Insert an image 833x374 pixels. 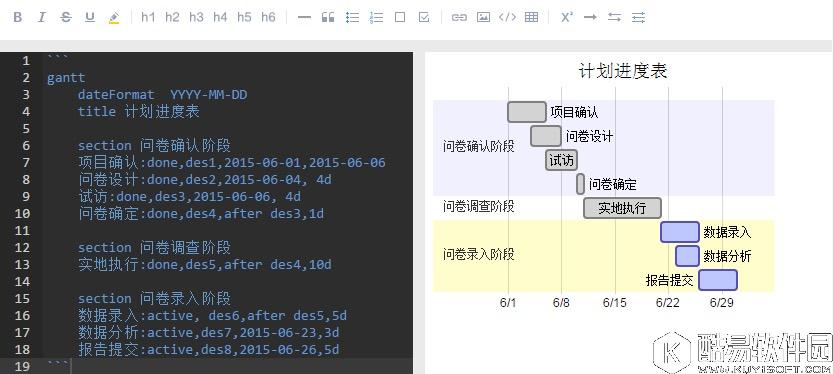[483, 18]
